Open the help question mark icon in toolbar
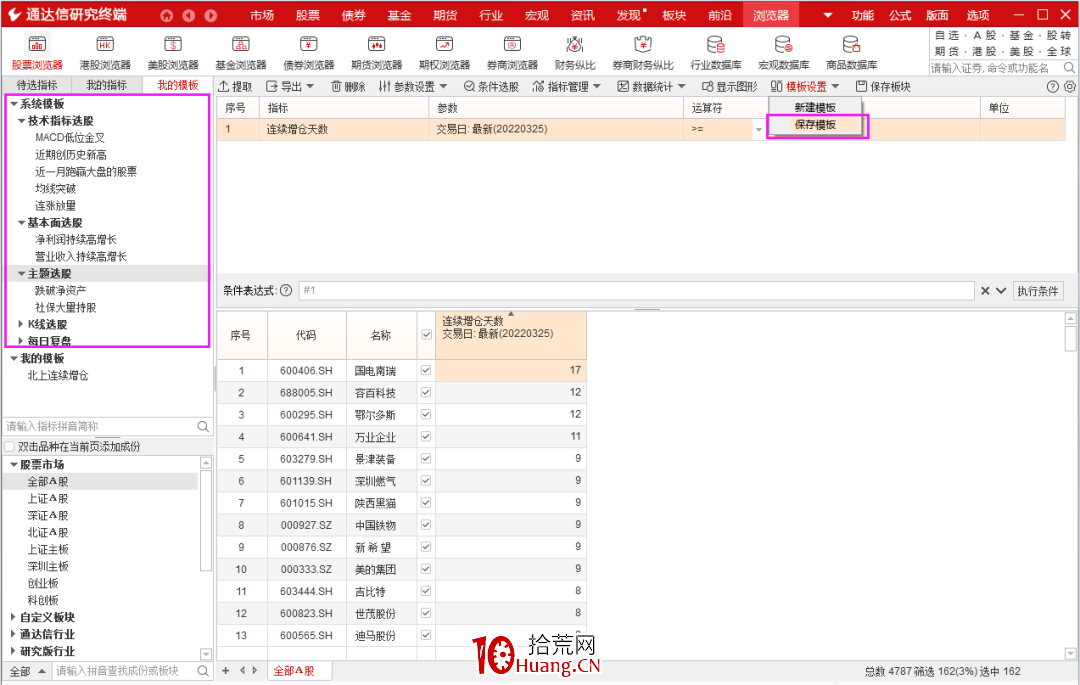1080x685 pixels. click(1052, 87)
